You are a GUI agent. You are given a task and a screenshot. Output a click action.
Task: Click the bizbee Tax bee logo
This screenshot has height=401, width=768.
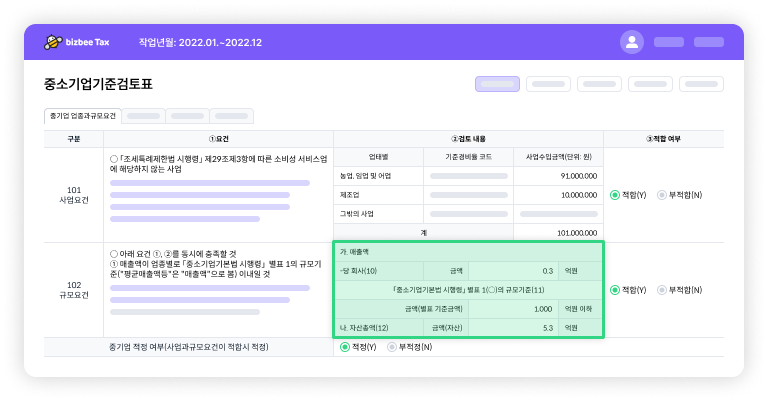[x=53, y=42]
